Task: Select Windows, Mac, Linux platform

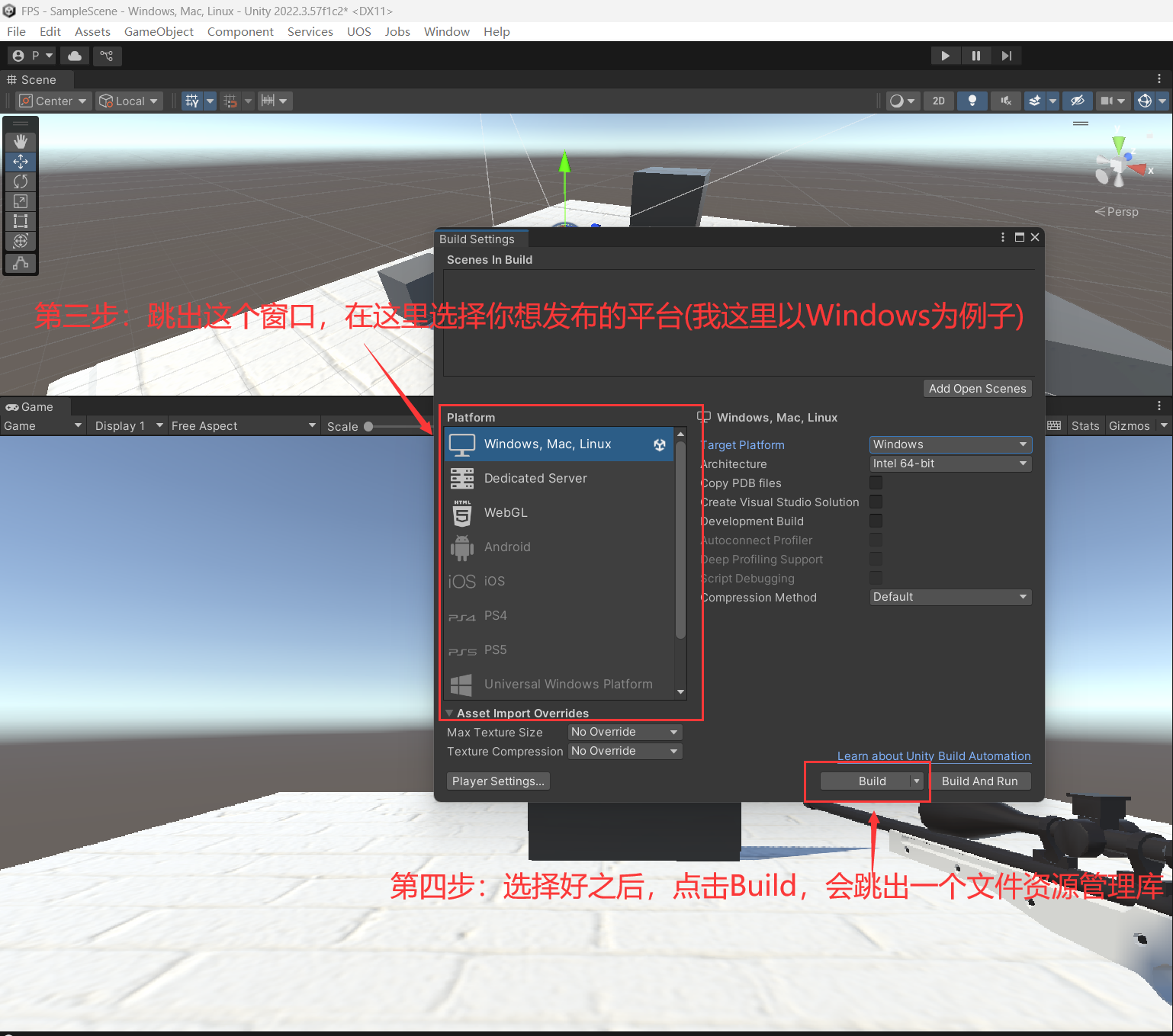Action: point(559,444)
